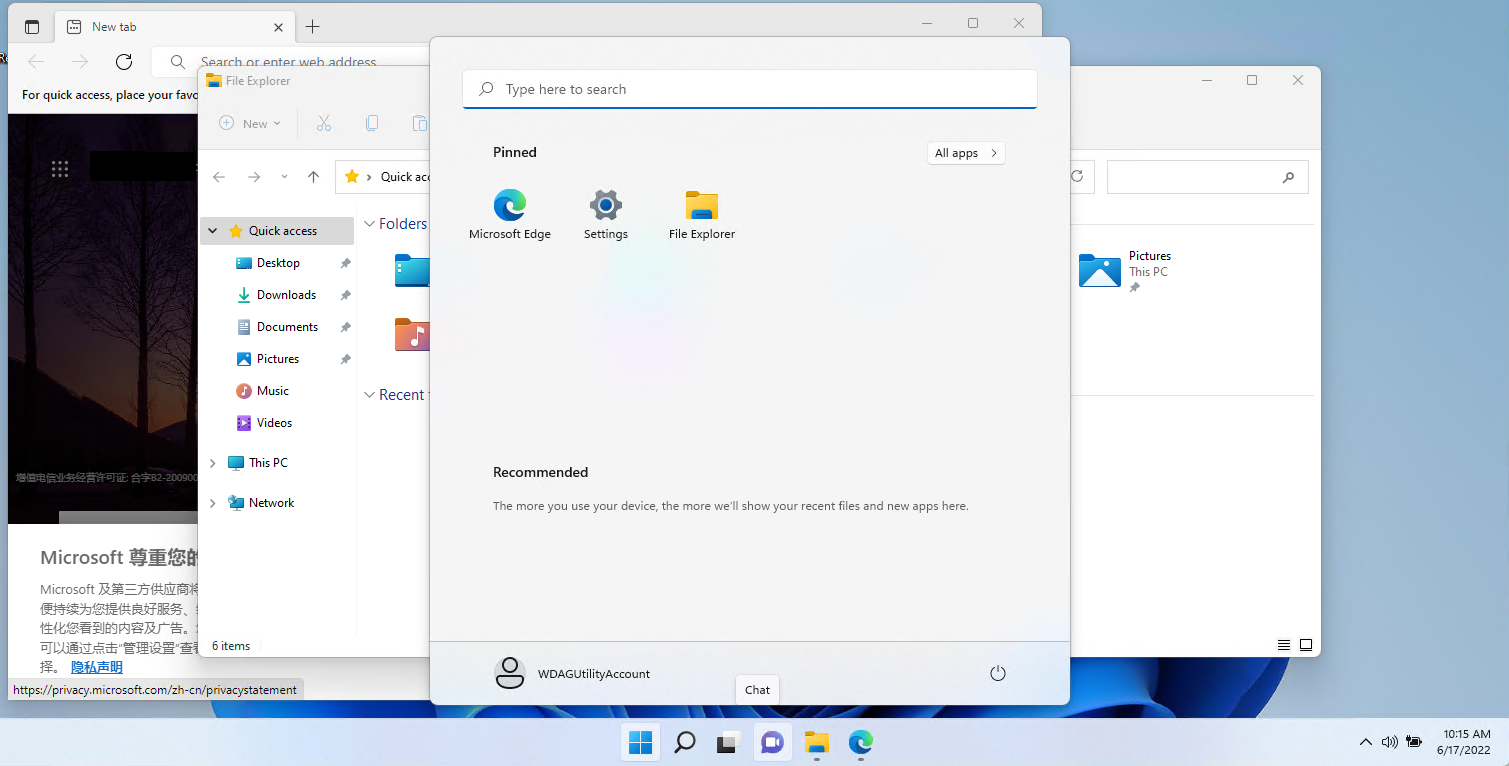Open a new tab in Edge
The image size is (1509, 766).
click(x=313, y=27)
